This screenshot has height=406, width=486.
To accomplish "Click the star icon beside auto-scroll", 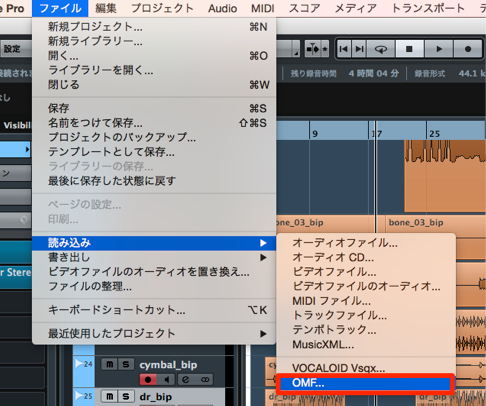I will [325, 50].
